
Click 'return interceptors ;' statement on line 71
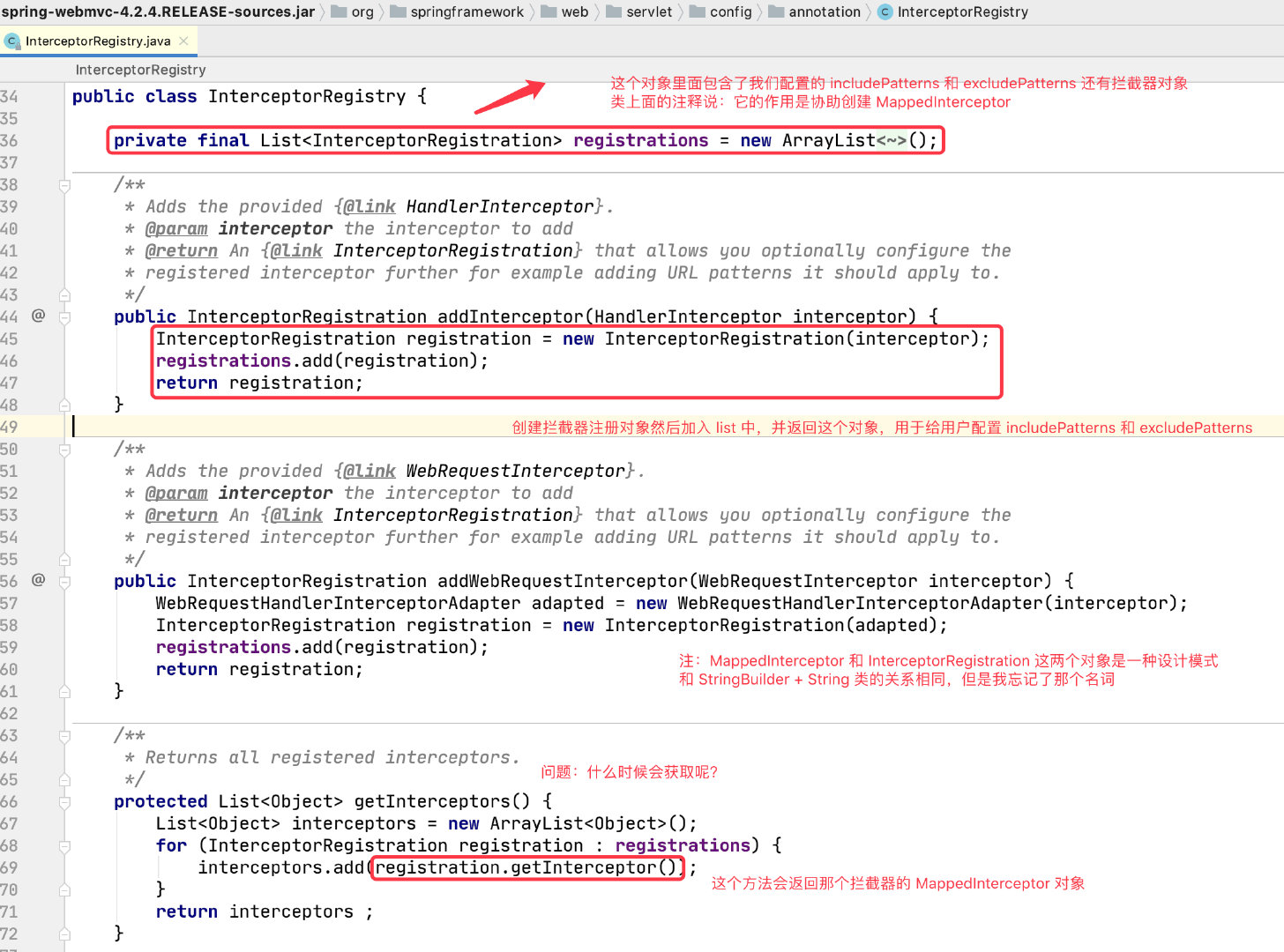tap(265, 911)
